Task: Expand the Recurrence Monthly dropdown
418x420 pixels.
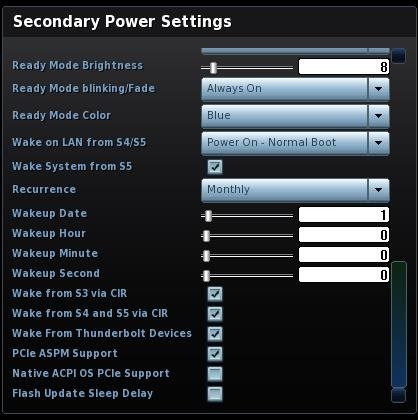Action: (295, 190)
